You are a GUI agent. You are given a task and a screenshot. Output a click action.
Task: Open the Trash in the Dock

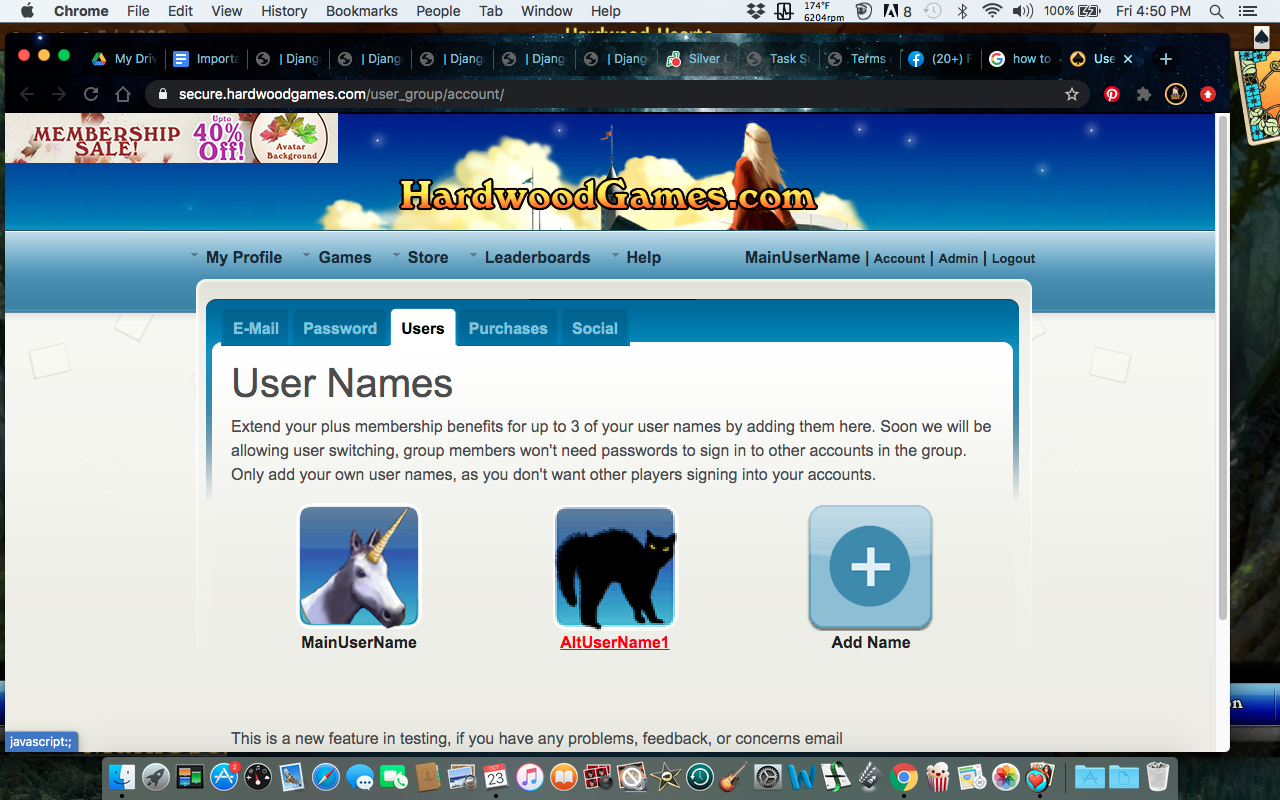pyautogui.click(x=1157, y=776)
